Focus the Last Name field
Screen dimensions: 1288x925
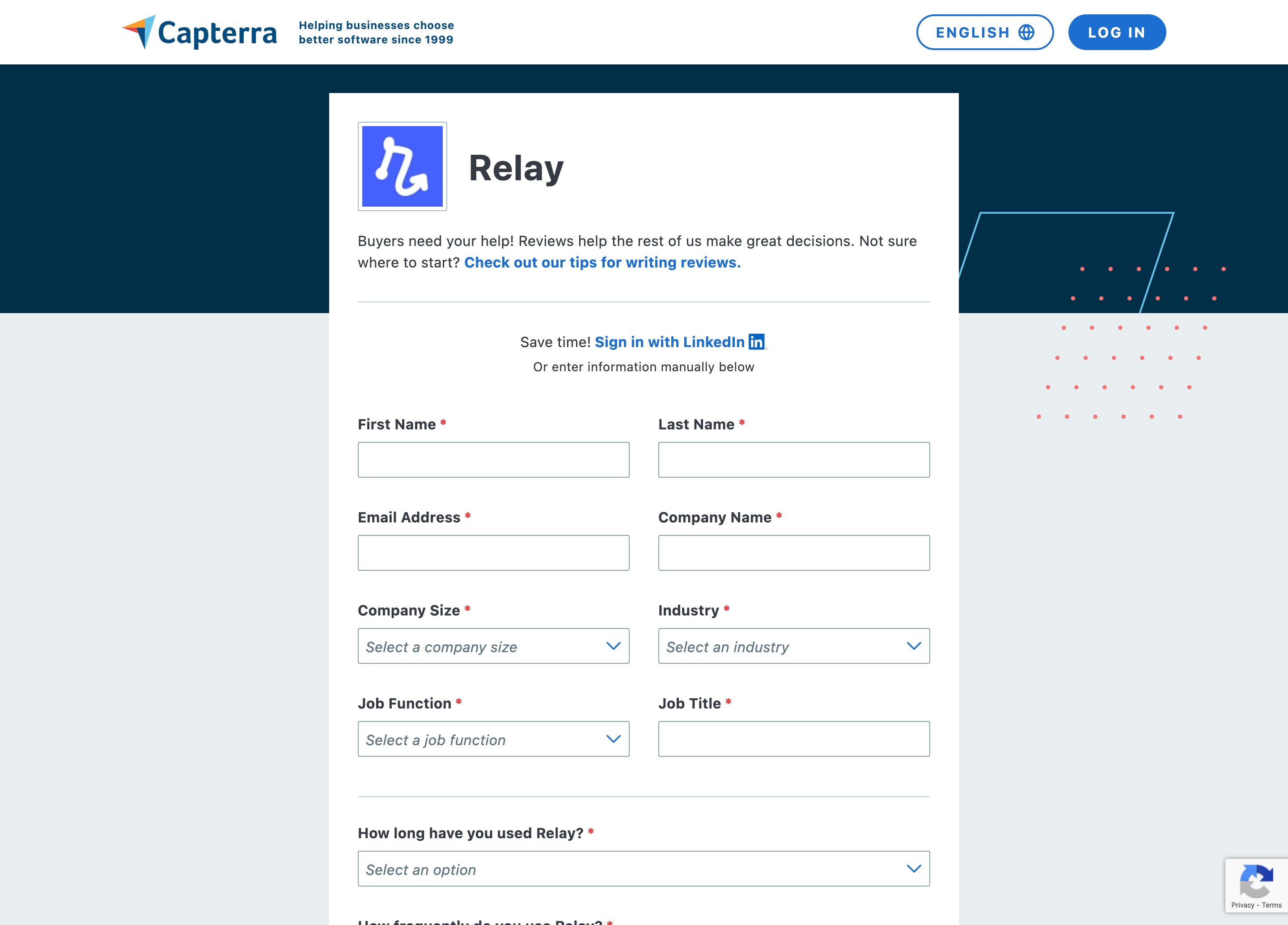(794, 460)
